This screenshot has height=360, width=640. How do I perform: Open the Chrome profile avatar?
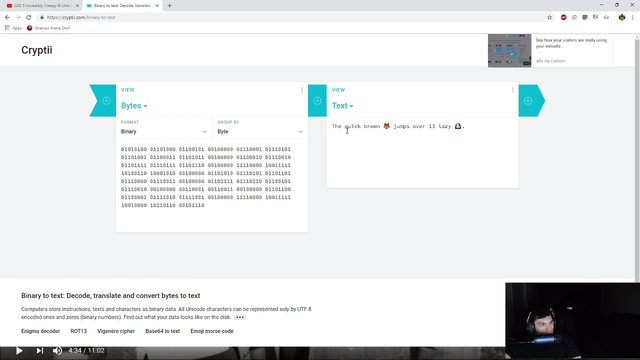(622, 17)
